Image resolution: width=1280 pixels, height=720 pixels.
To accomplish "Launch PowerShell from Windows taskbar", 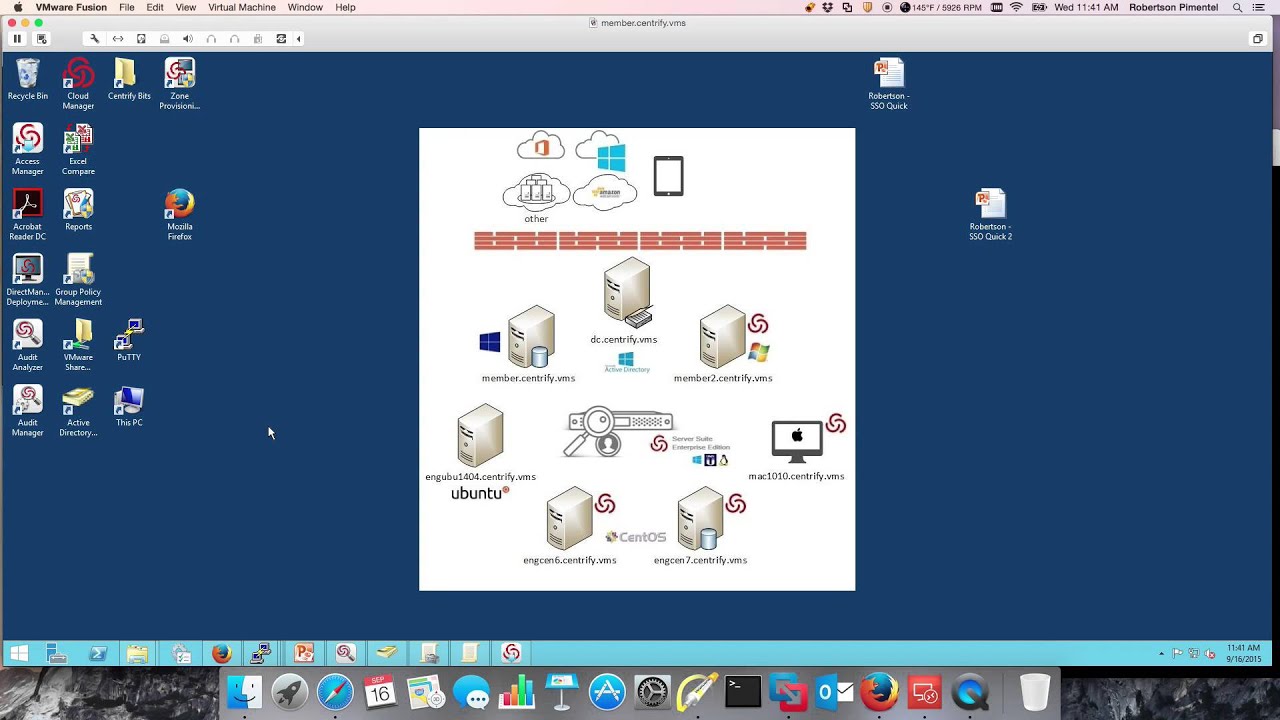I will (x=98, y=654).
